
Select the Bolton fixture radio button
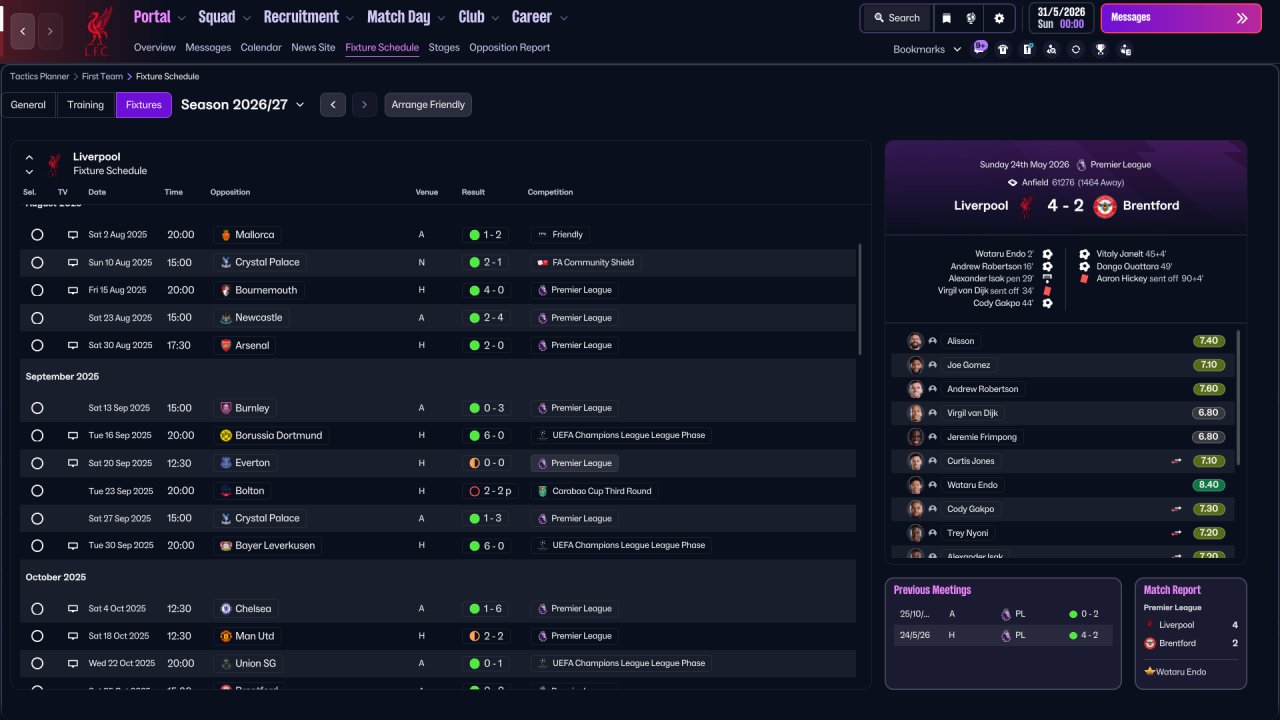(x=37, y=491)
